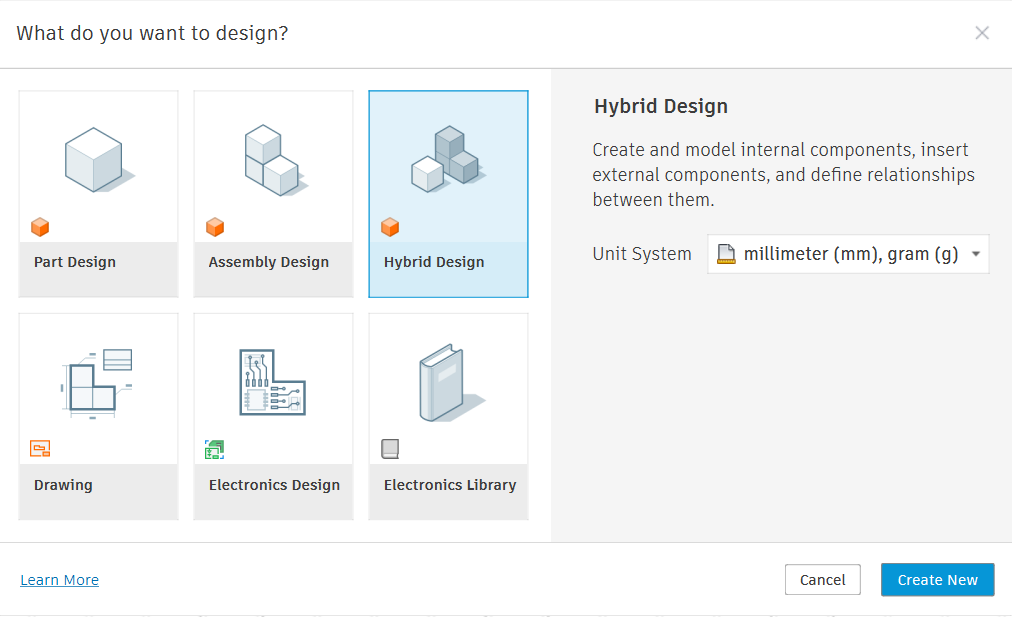Click the orange badge icon on Drawing tile
The height and width of the screenshot is (617, 1012).
[40, 449]
